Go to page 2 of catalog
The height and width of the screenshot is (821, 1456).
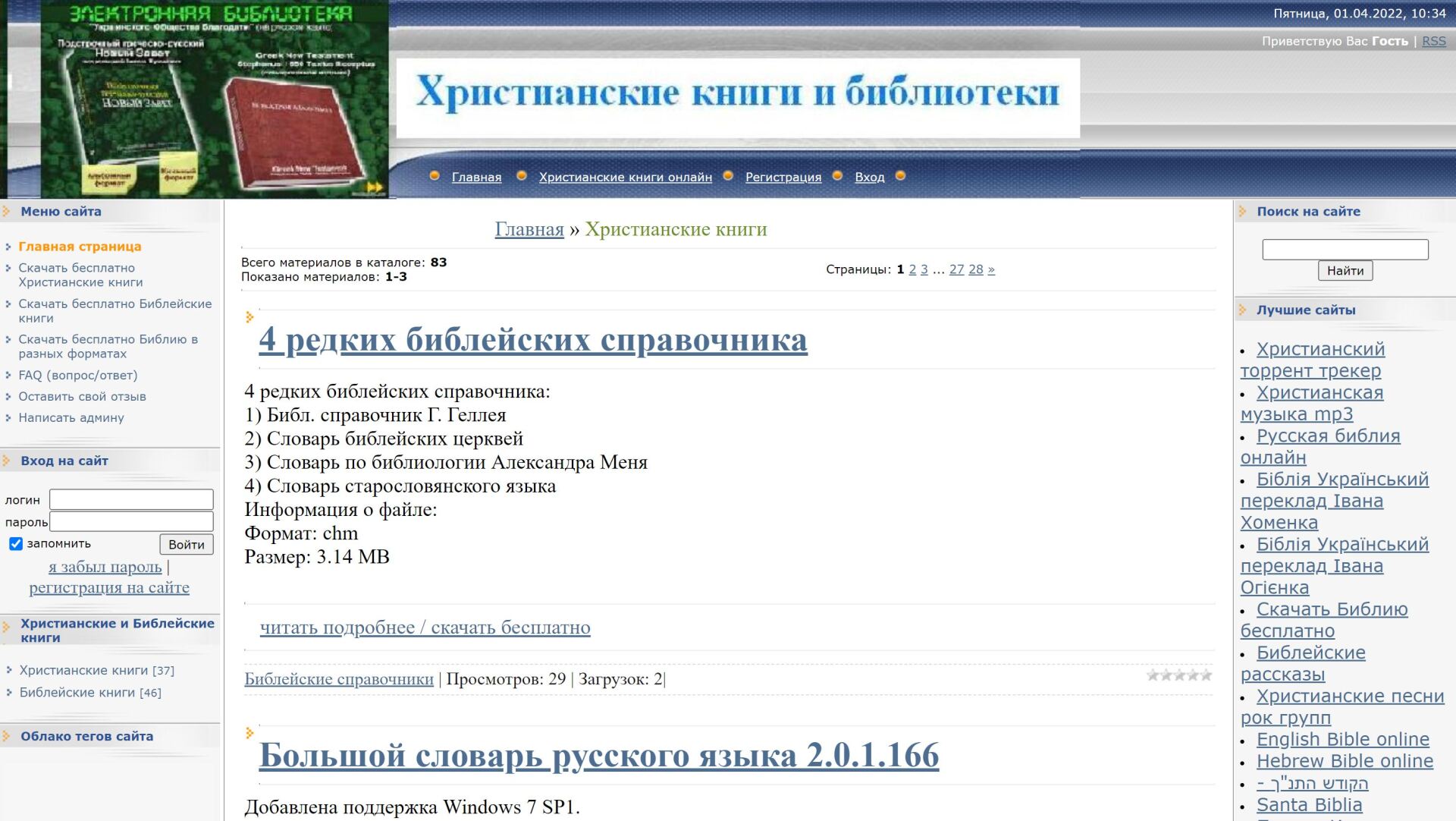pos(912,269)
